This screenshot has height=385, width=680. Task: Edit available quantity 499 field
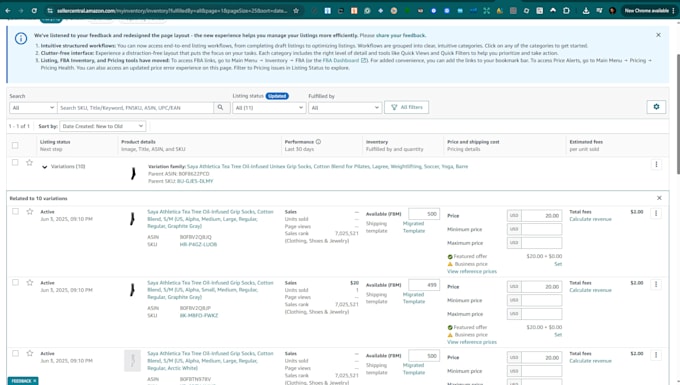click(424, 285)
